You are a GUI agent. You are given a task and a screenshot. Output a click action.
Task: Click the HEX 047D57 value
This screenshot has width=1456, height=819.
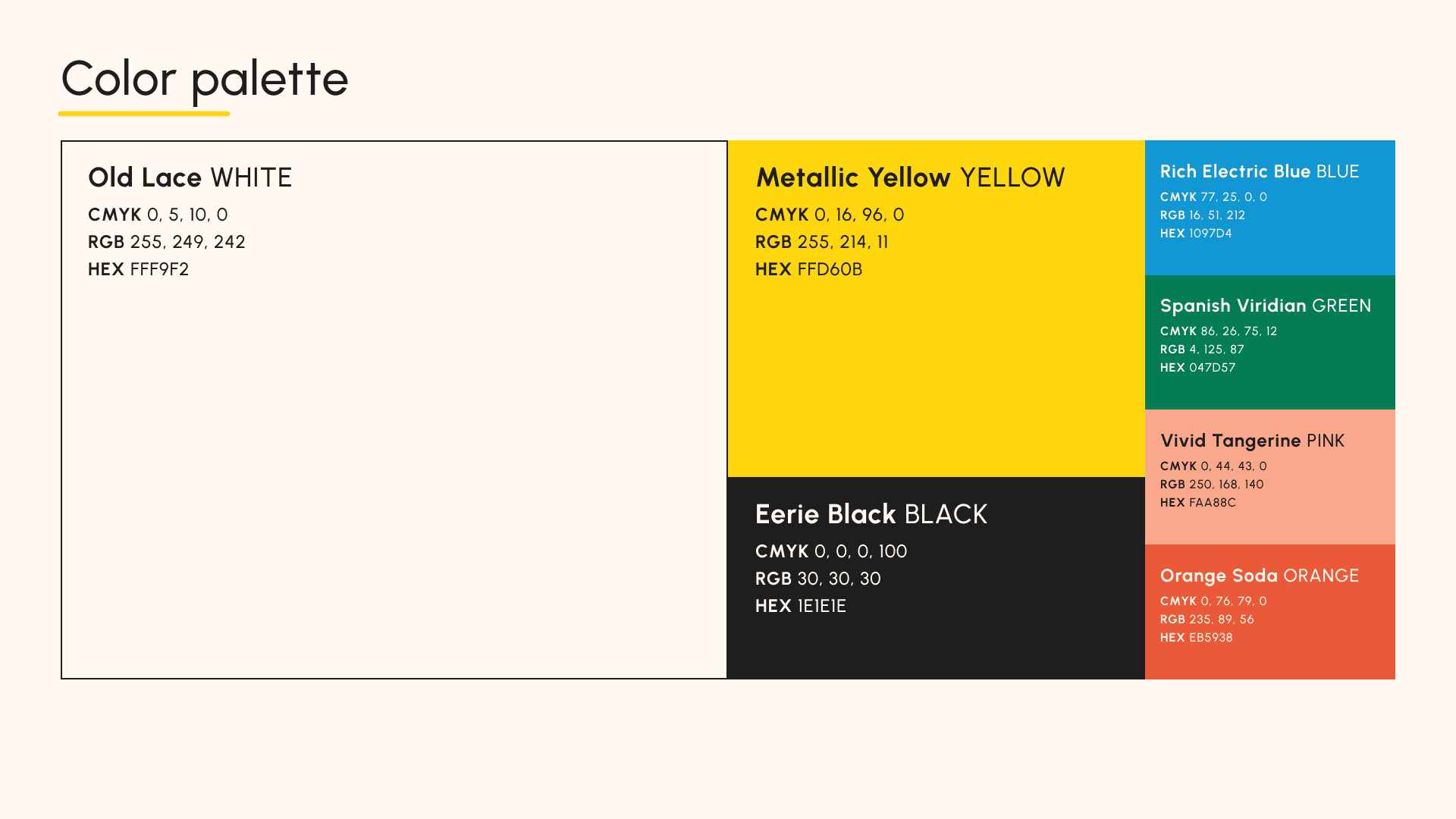coord(1198,368)
